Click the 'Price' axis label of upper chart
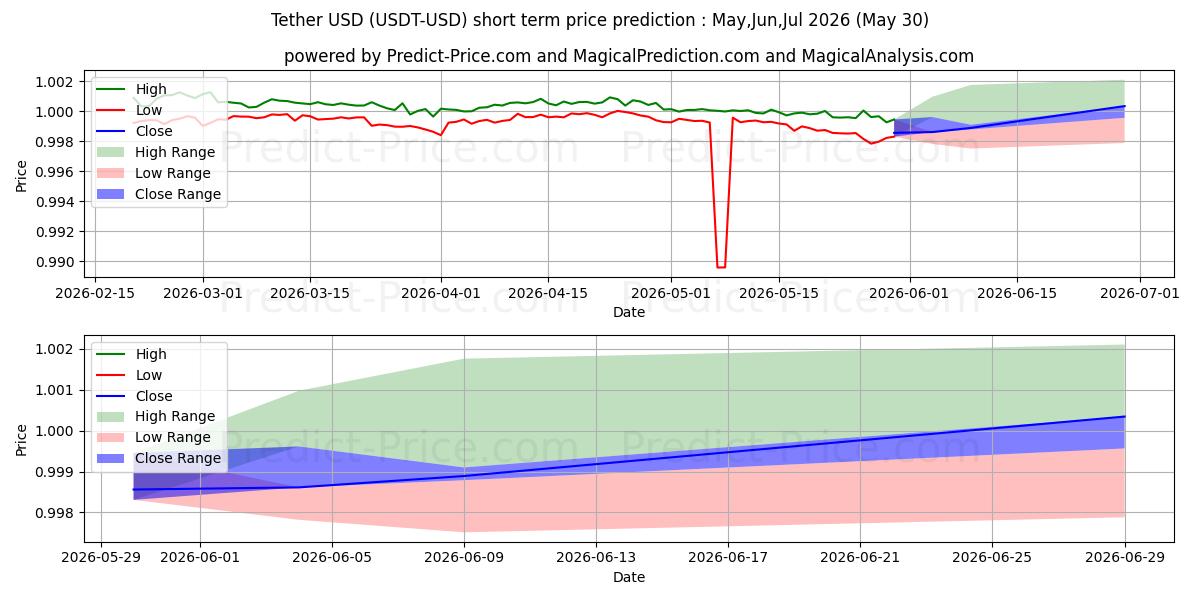The image size is (1200, 600). pyautogui.click(x=22, y=175)
